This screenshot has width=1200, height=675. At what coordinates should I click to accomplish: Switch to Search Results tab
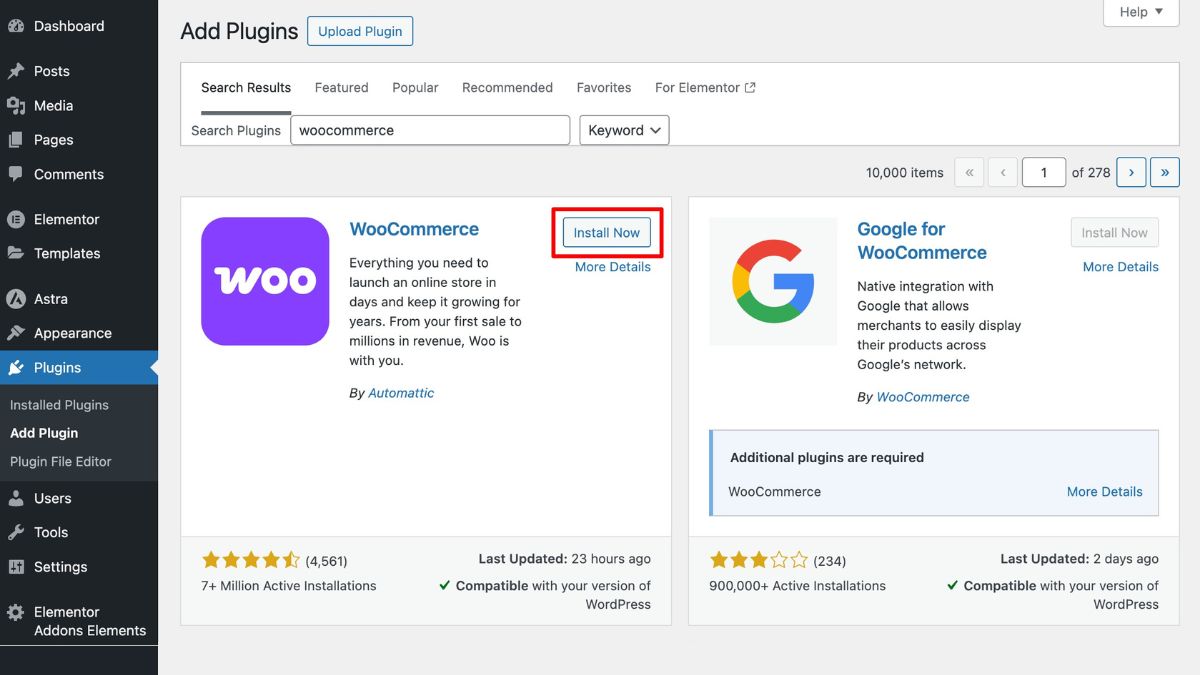(x=246, y=88)
